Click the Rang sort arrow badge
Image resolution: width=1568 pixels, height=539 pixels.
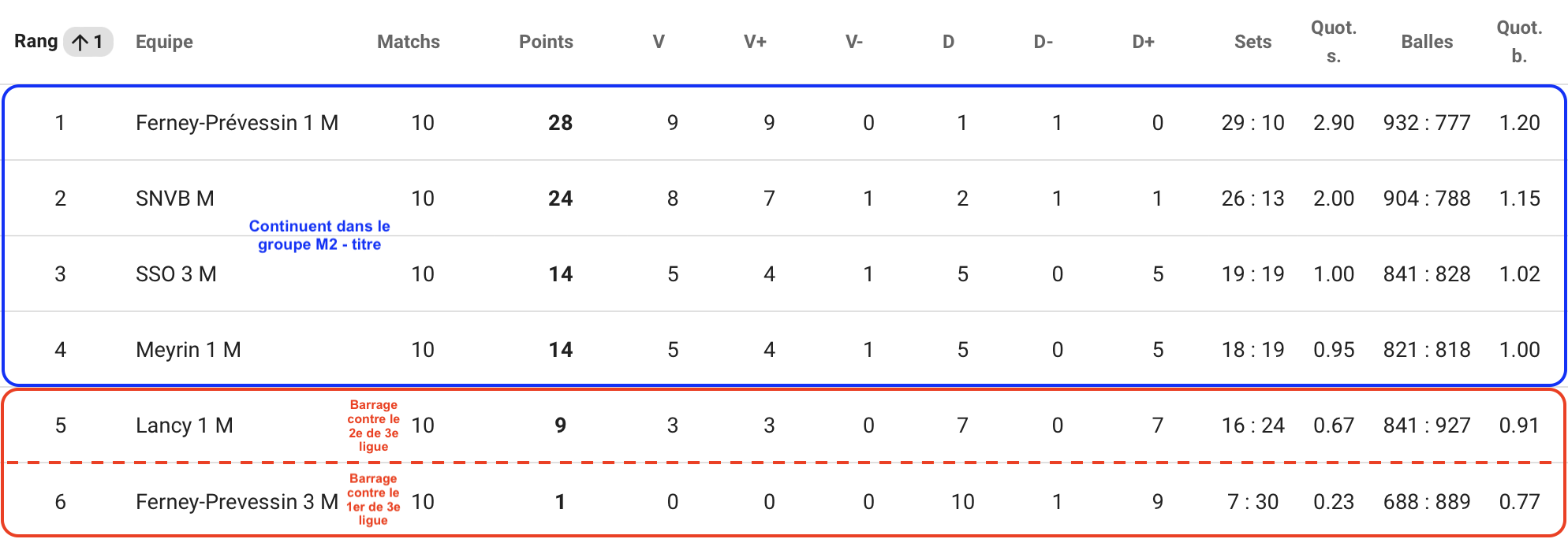(88, 42)
